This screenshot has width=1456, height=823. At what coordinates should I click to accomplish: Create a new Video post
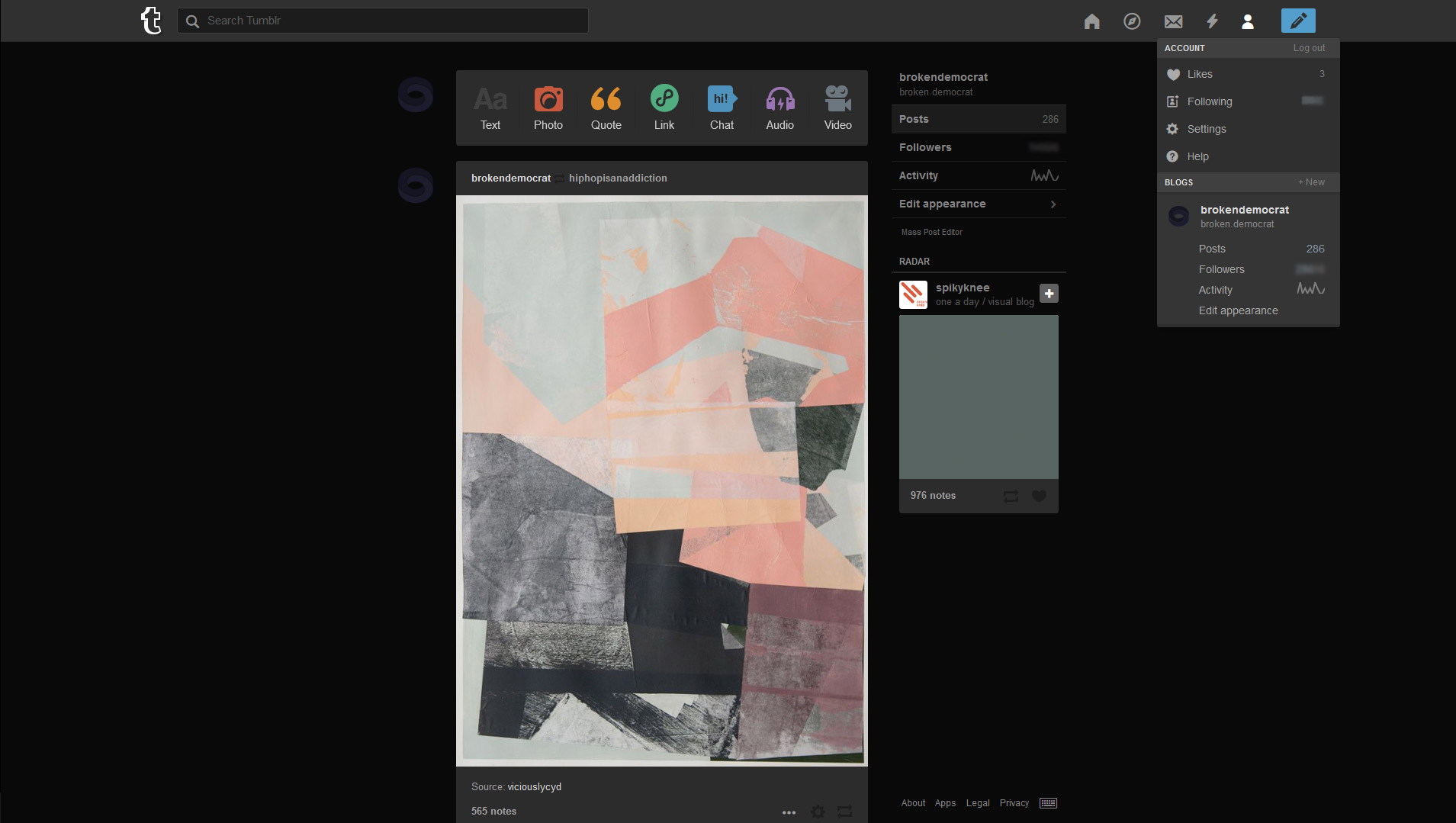(x=838, y=108)
